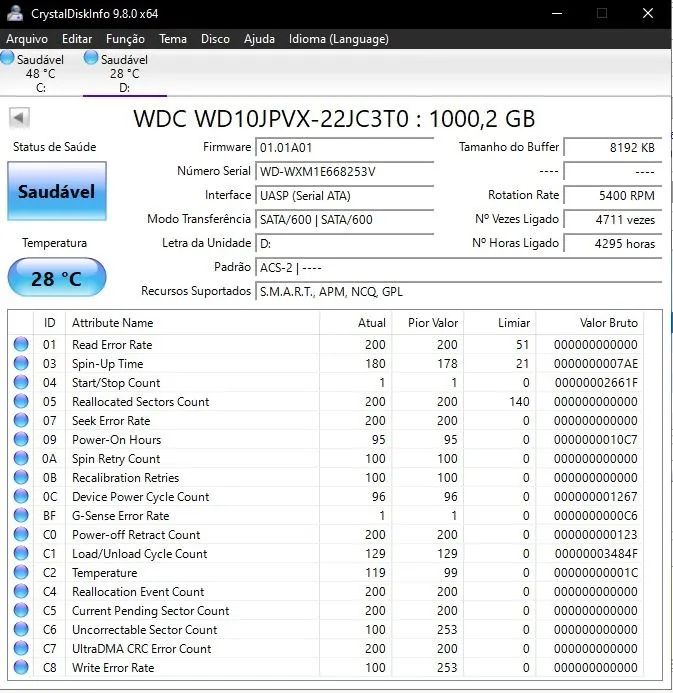Image resolution: width=673 pixels, height=693 pixels.
Task: Click the power-on hours 4295 horas
Action: click(x=613, y=243)
